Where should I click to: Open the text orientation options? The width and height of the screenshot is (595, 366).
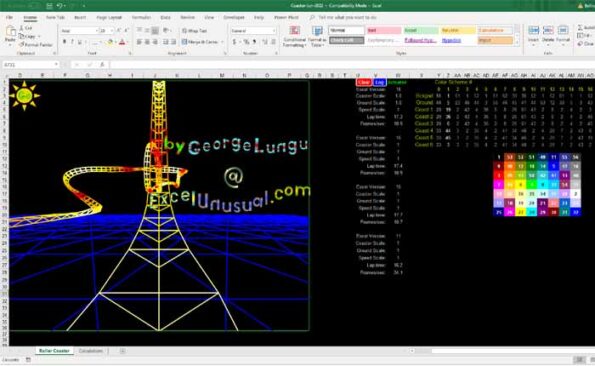point(166,30)
